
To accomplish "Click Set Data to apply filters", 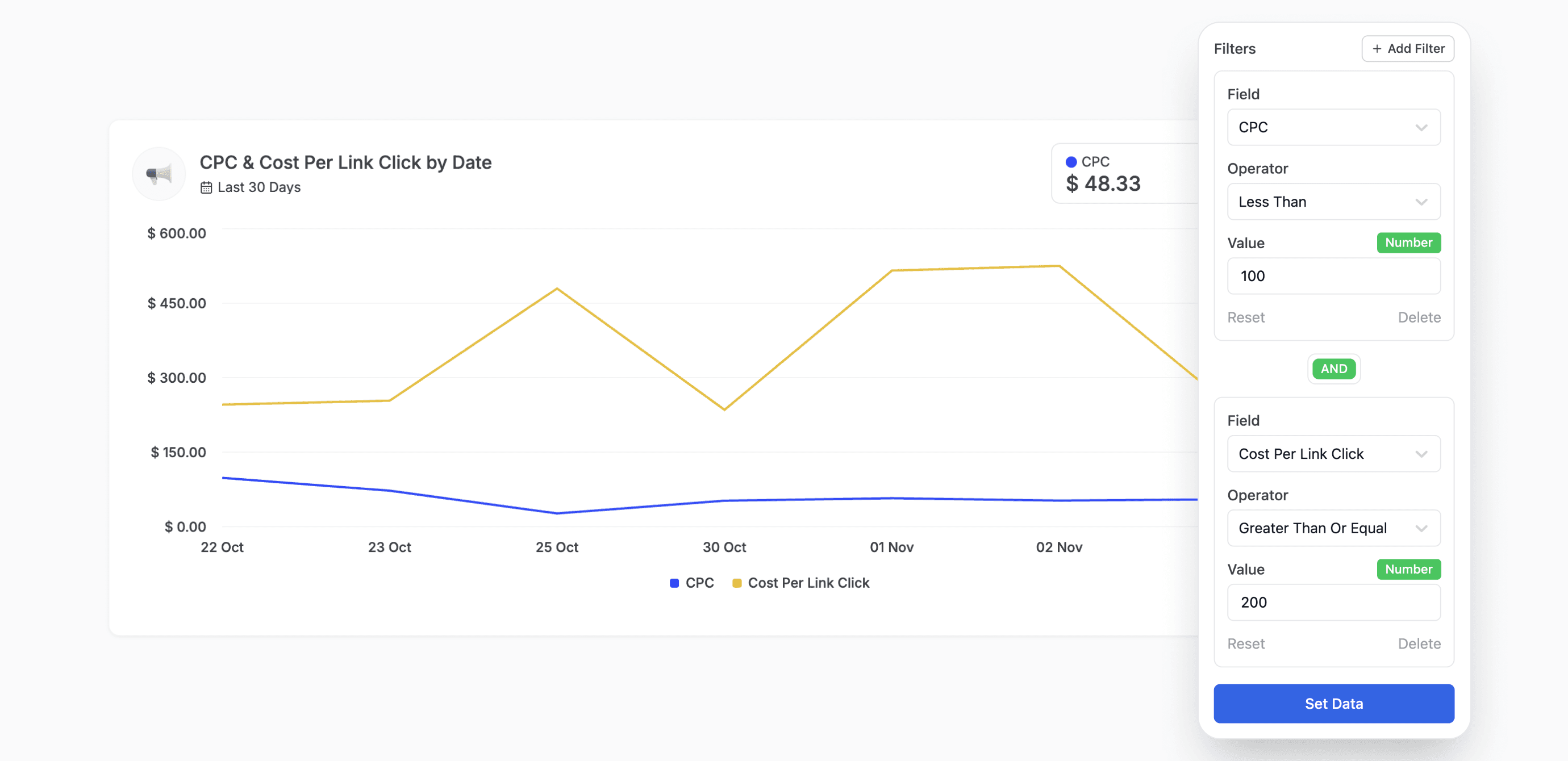I will tap(1334, 703).
